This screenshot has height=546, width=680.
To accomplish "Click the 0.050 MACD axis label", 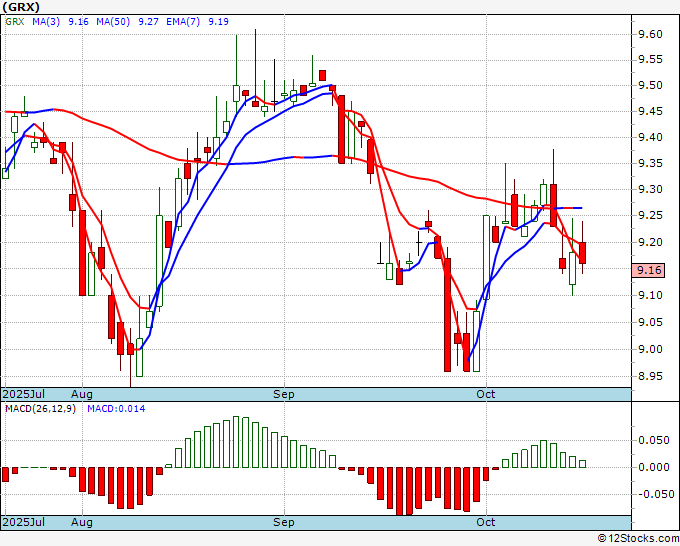I will coord(654,440).
